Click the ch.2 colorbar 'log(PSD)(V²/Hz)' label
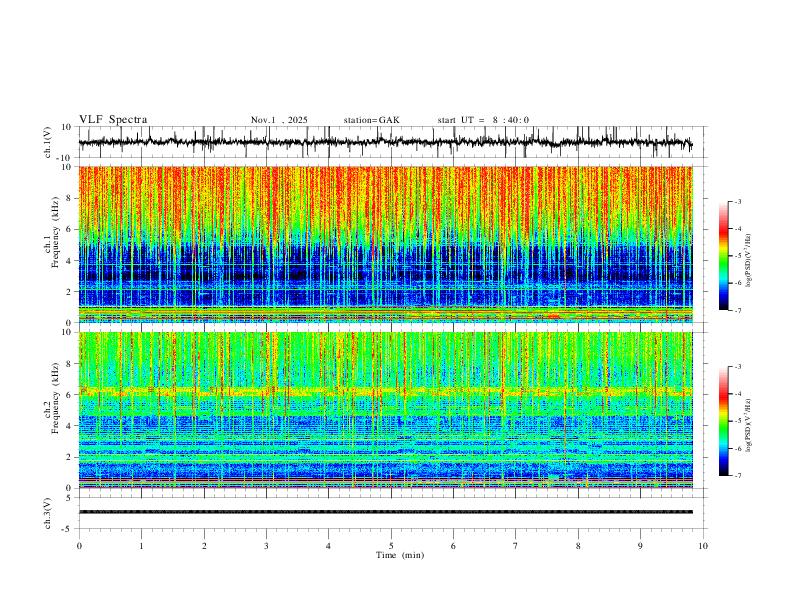The width and height of the screenshot is (792, 612). (x=749, y=426)
